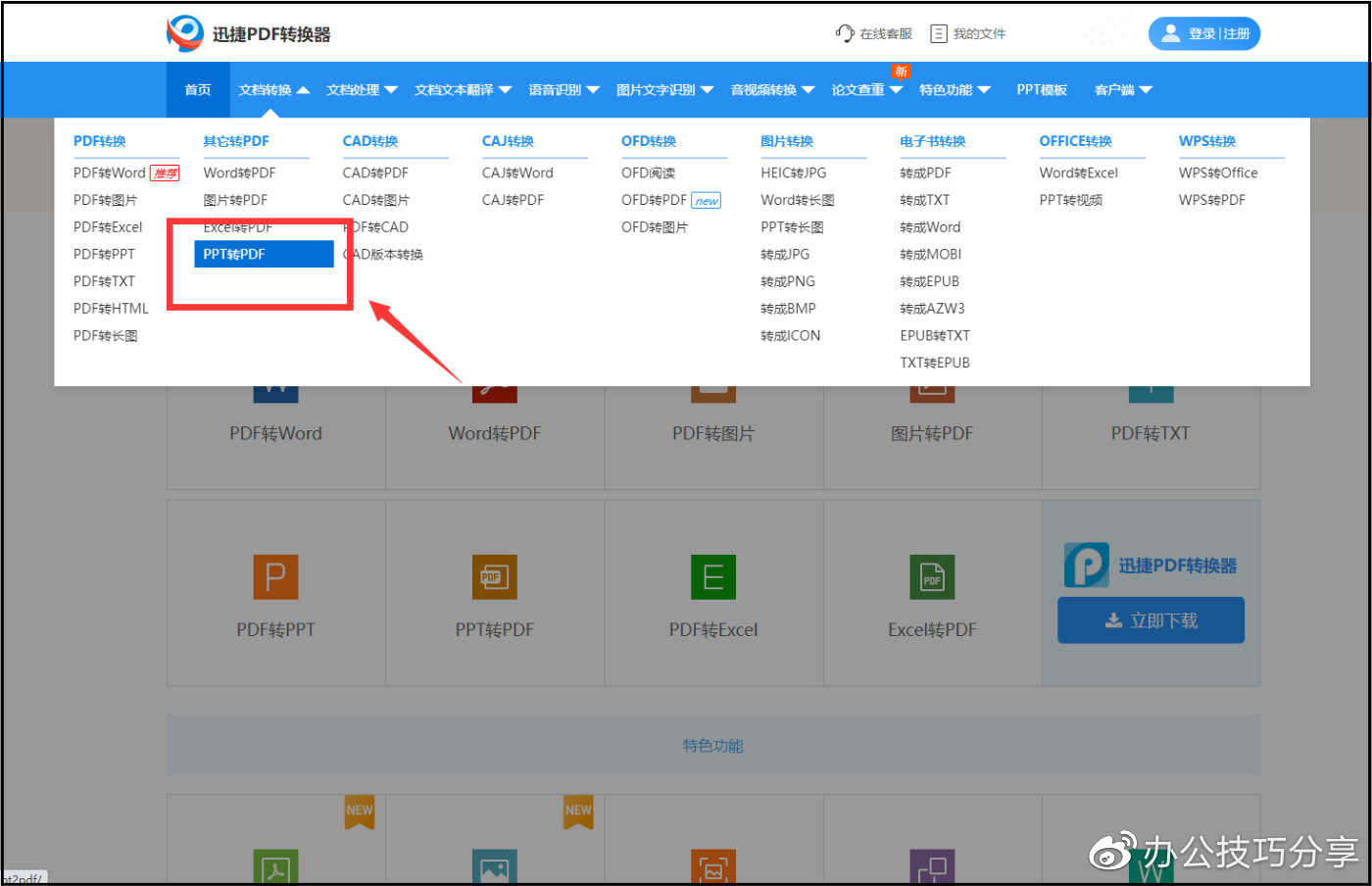Select Word转Excel menu entry

(1079, 172)
